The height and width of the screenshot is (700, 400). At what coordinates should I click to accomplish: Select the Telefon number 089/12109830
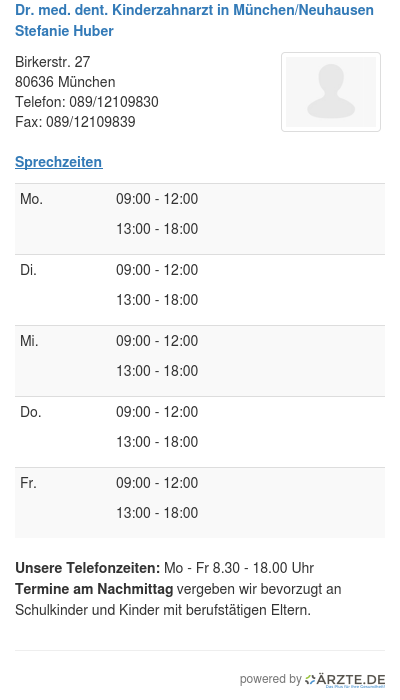point(114,102)
